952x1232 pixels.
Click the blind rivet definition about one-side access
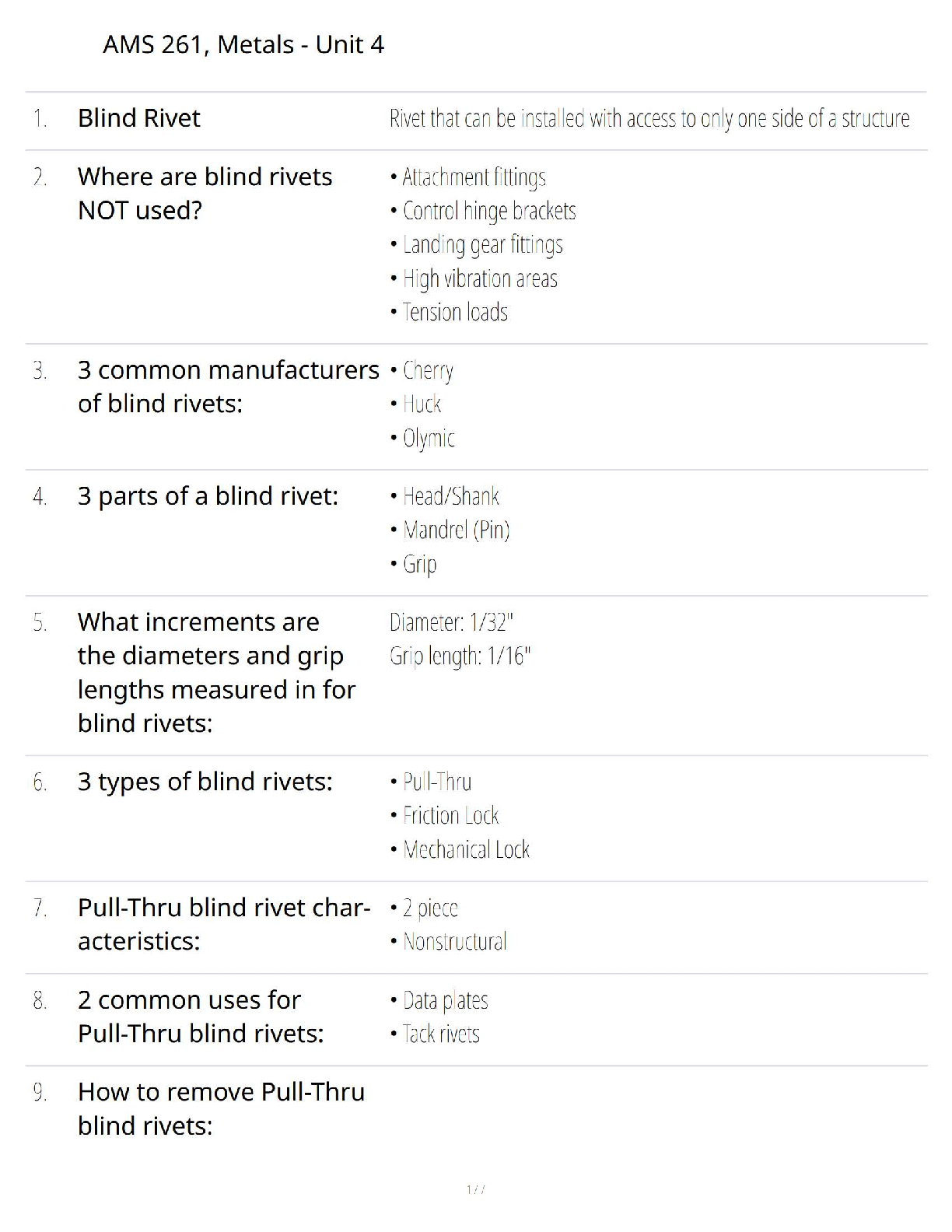coord(649,118)
